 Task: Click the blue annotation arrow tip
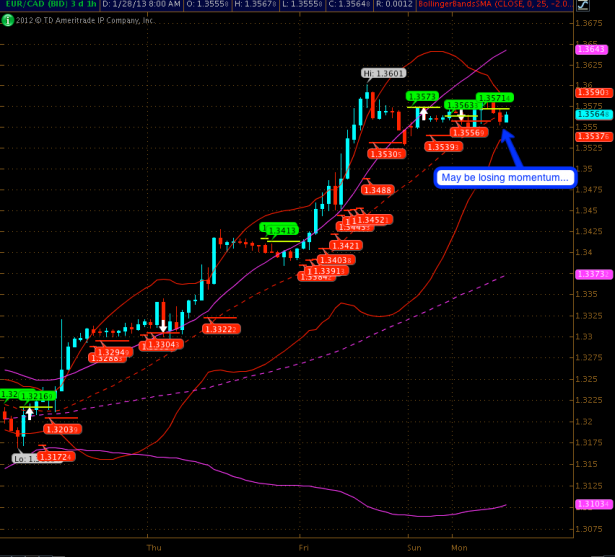pos(503,130)
